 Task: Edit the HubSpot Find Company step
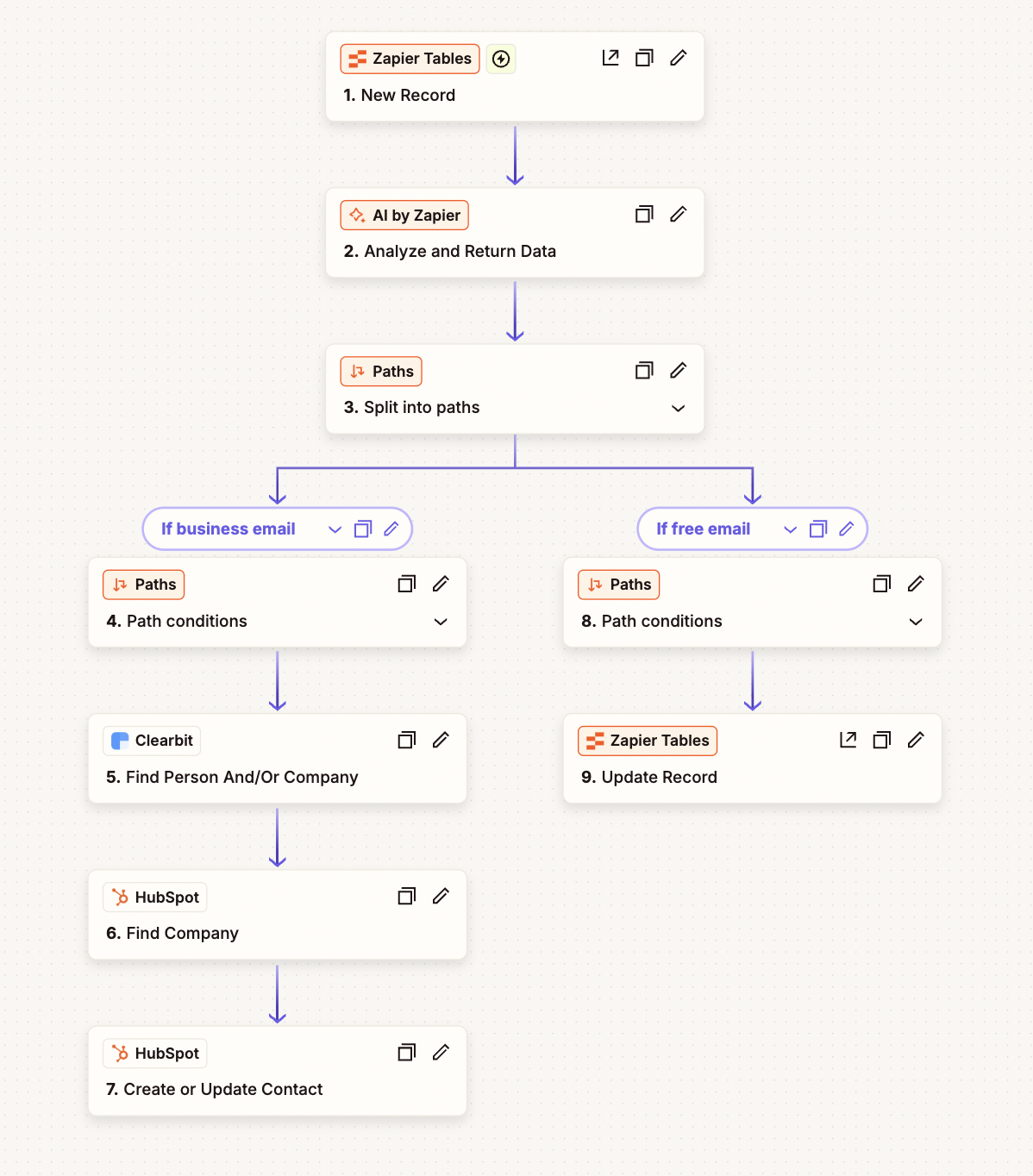pos(441,896)
